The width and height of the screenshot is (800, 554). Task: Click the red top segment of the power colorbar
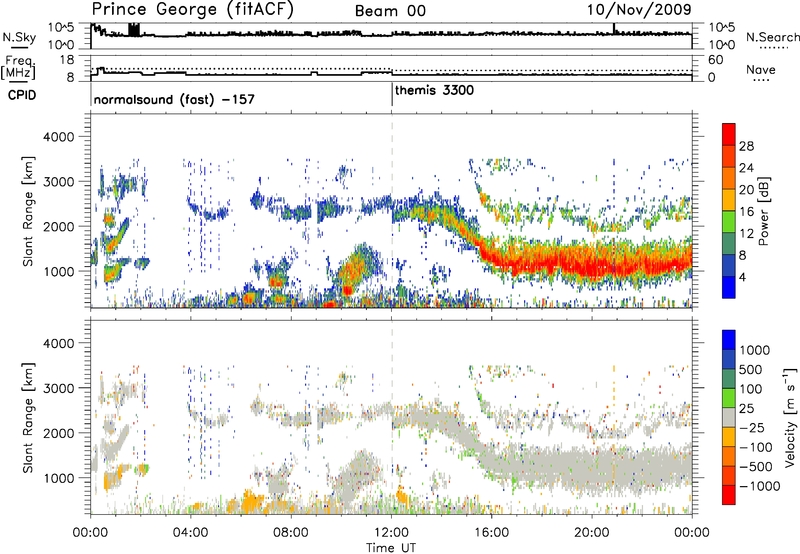pos(729,134)
